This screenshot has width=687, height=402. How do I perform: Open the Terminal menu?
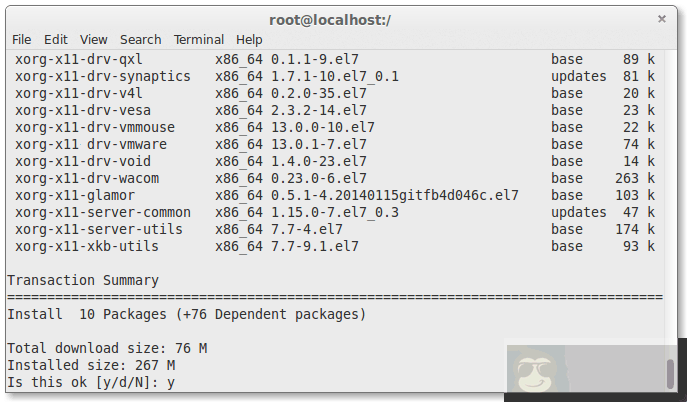198,40
